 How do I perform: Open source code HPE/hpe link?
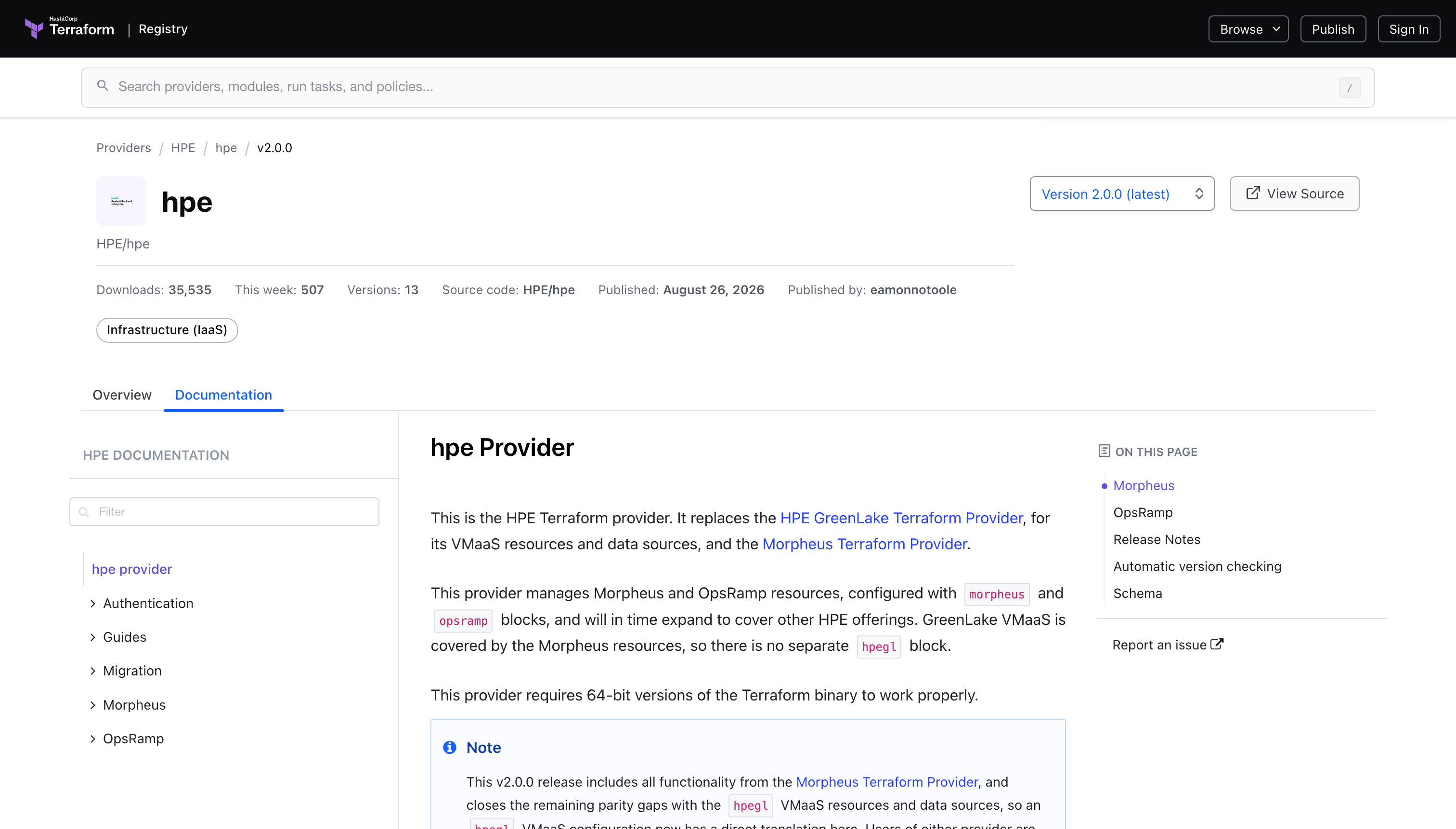coord(549,289)
